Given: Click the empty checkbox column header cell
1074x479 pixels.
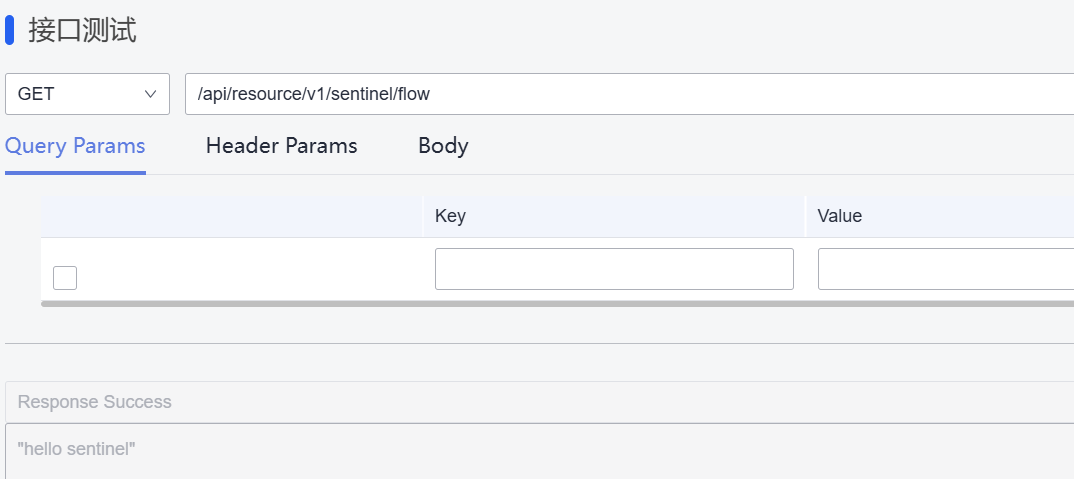Looking at the screenshot, I should (232, 216).
